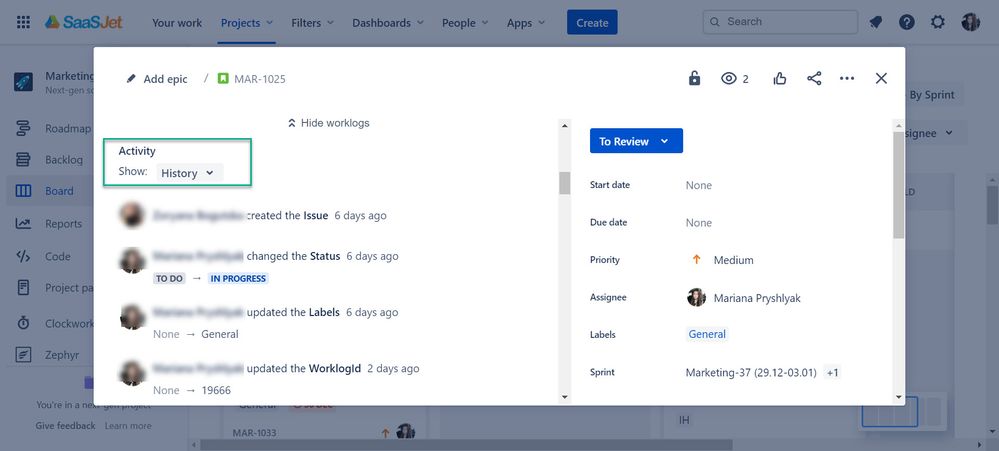Open the Apps menu

coord(526,23)
